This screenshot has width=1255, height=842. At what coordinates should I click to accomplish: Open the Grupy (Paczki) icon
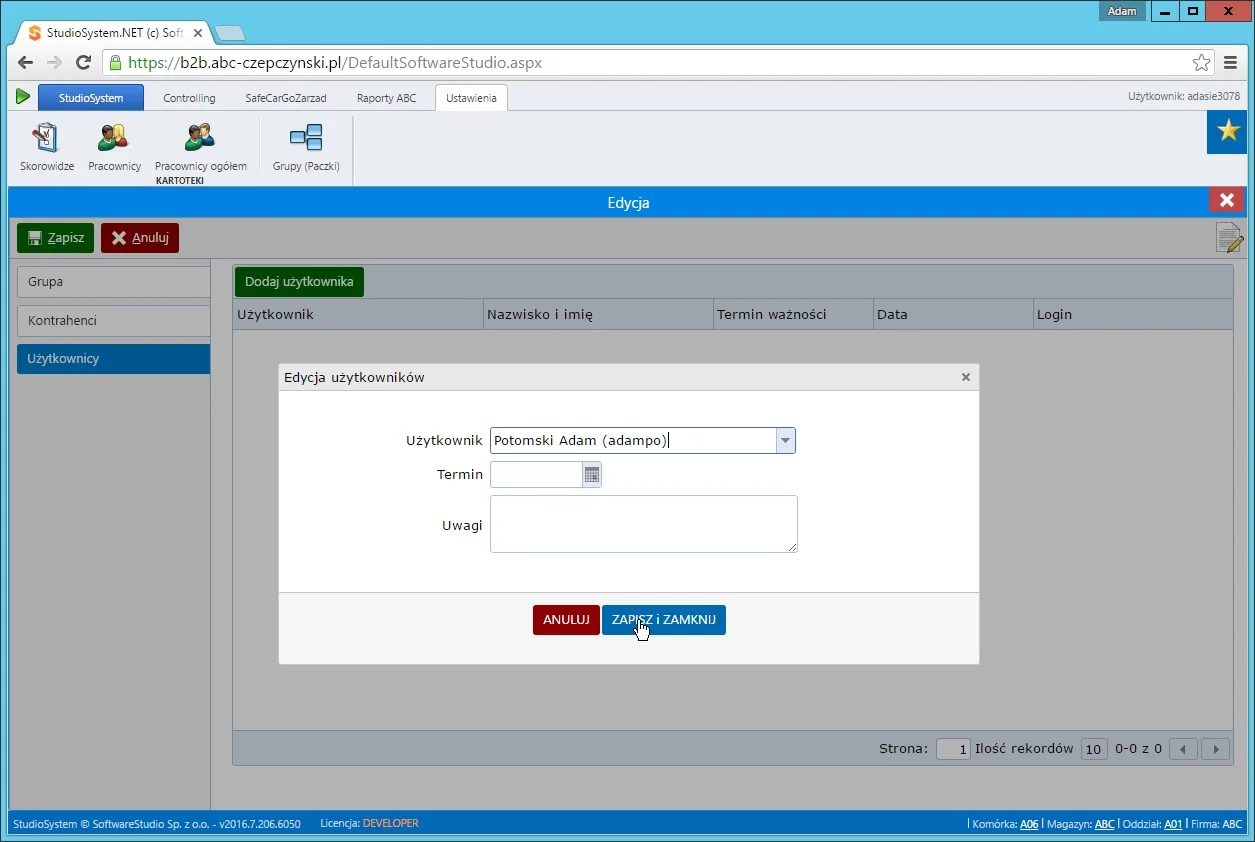point(306,147)
